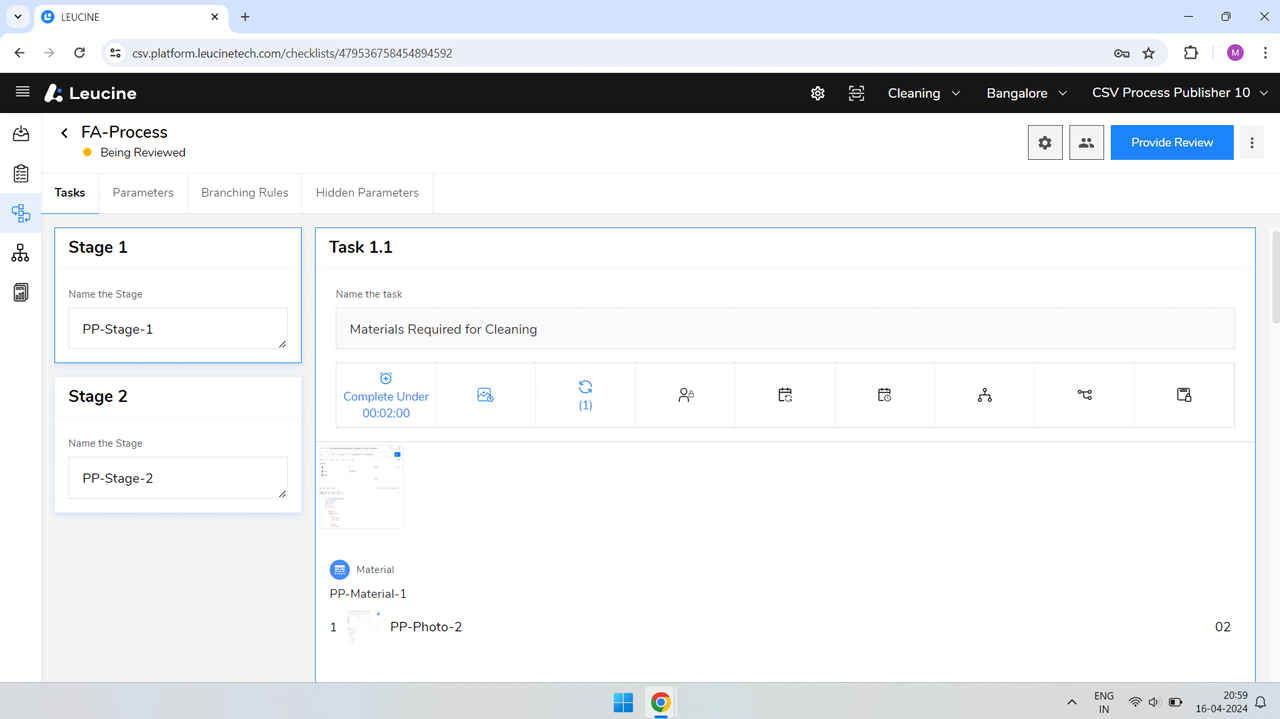1280x719 pixels.
Task: Go back using the arrow beside FA-Process
Action: click(x=65, y=133)
